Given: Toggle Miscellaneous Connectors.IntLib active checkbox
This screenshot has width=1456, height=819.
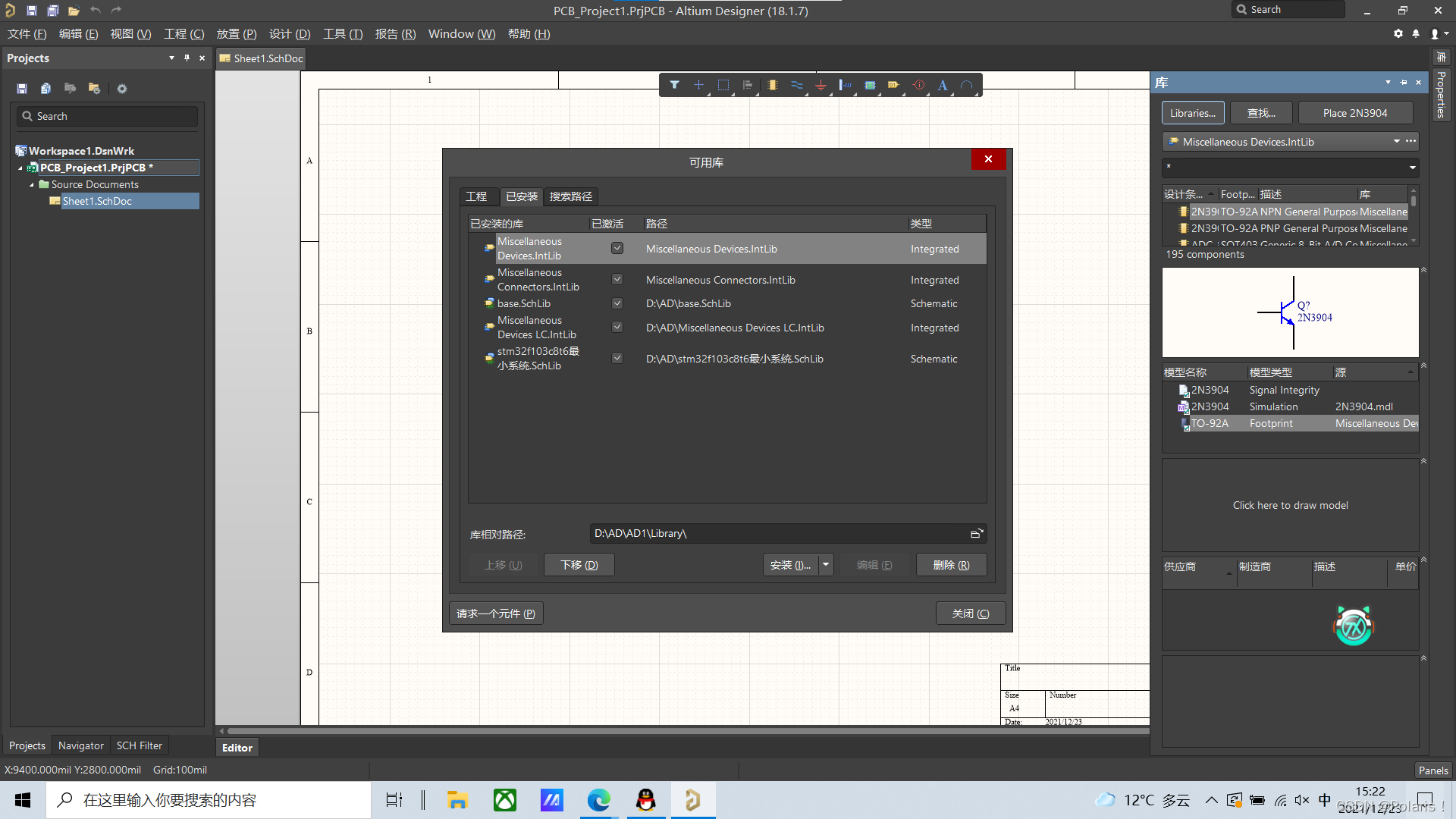Looking at the screenshot, I should 617,279.
